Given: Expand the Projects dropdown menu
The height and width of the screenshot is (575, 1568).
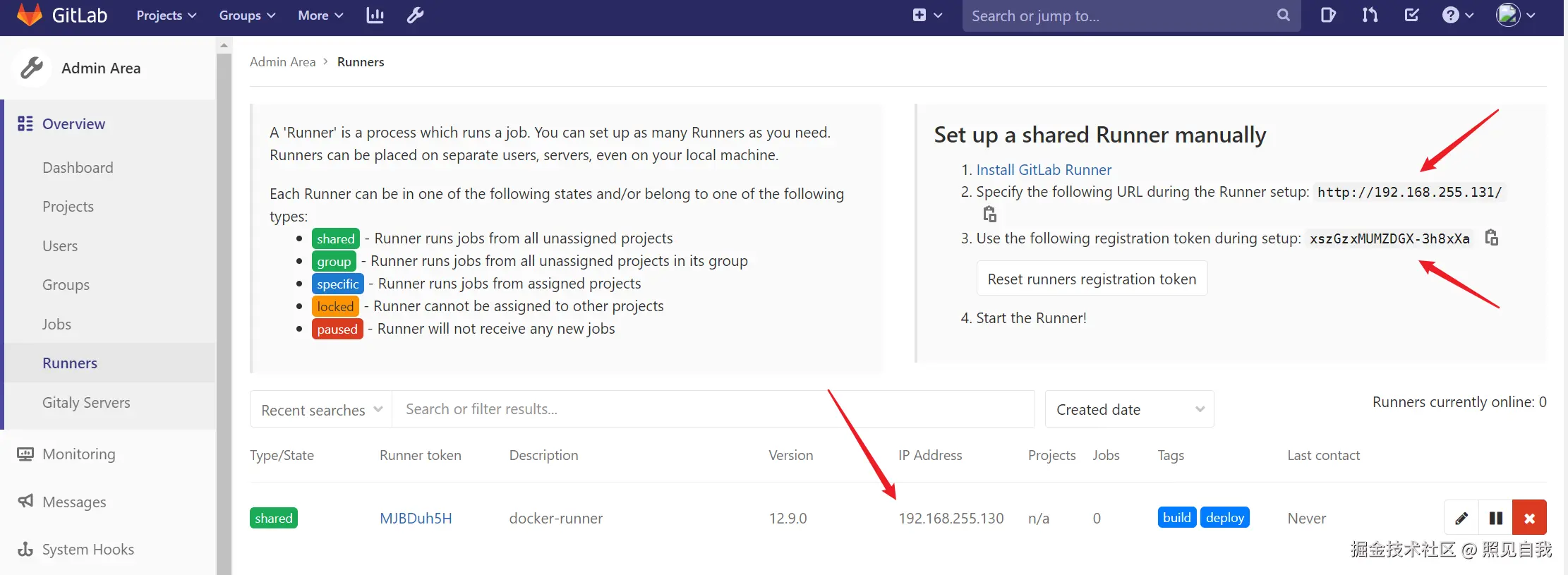Looking at the screenshot, I should pos(166,16).
